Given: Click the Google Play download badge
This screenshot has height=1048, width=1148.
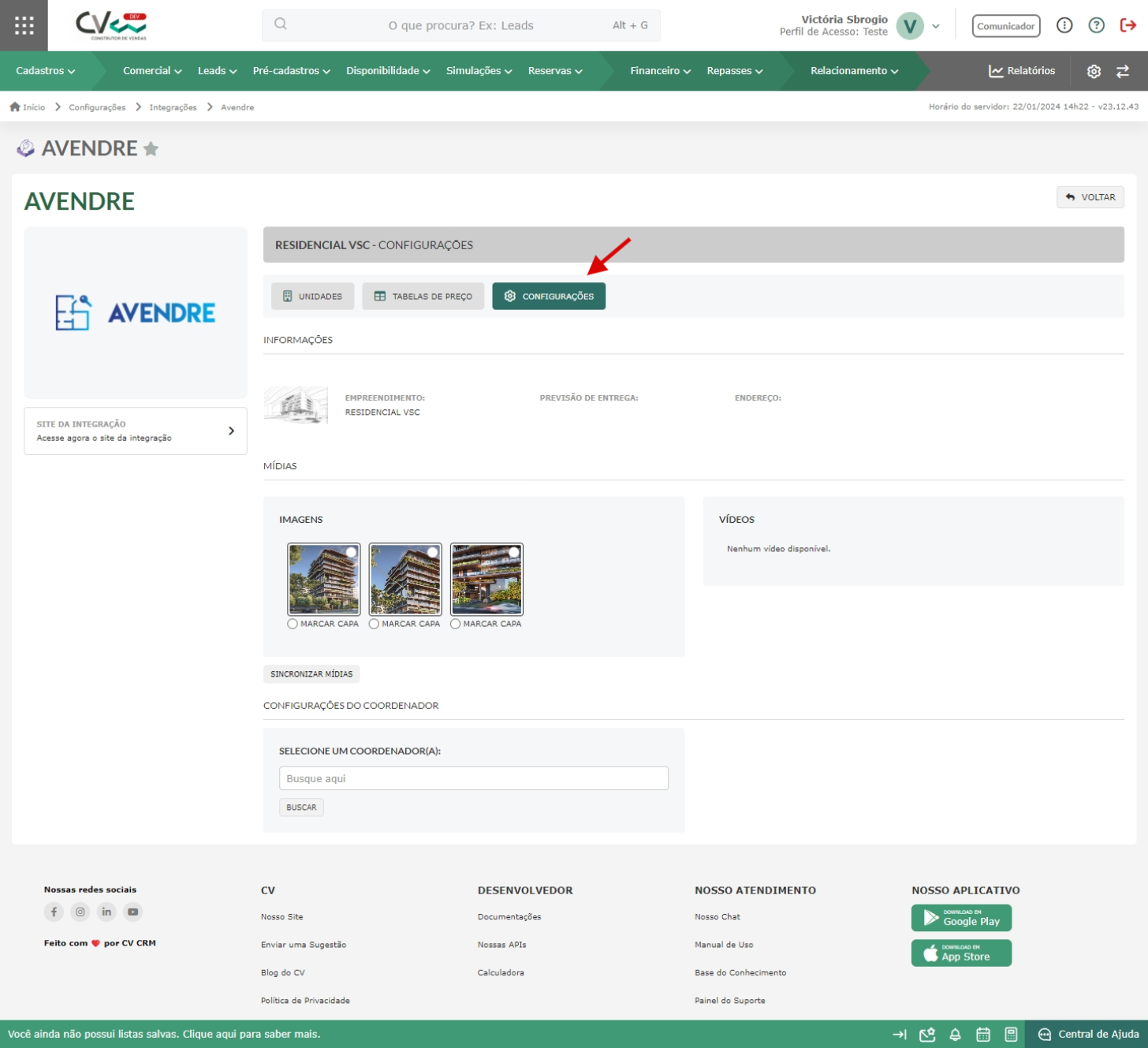Looking at the screenshot, I should tap(961, 918).
